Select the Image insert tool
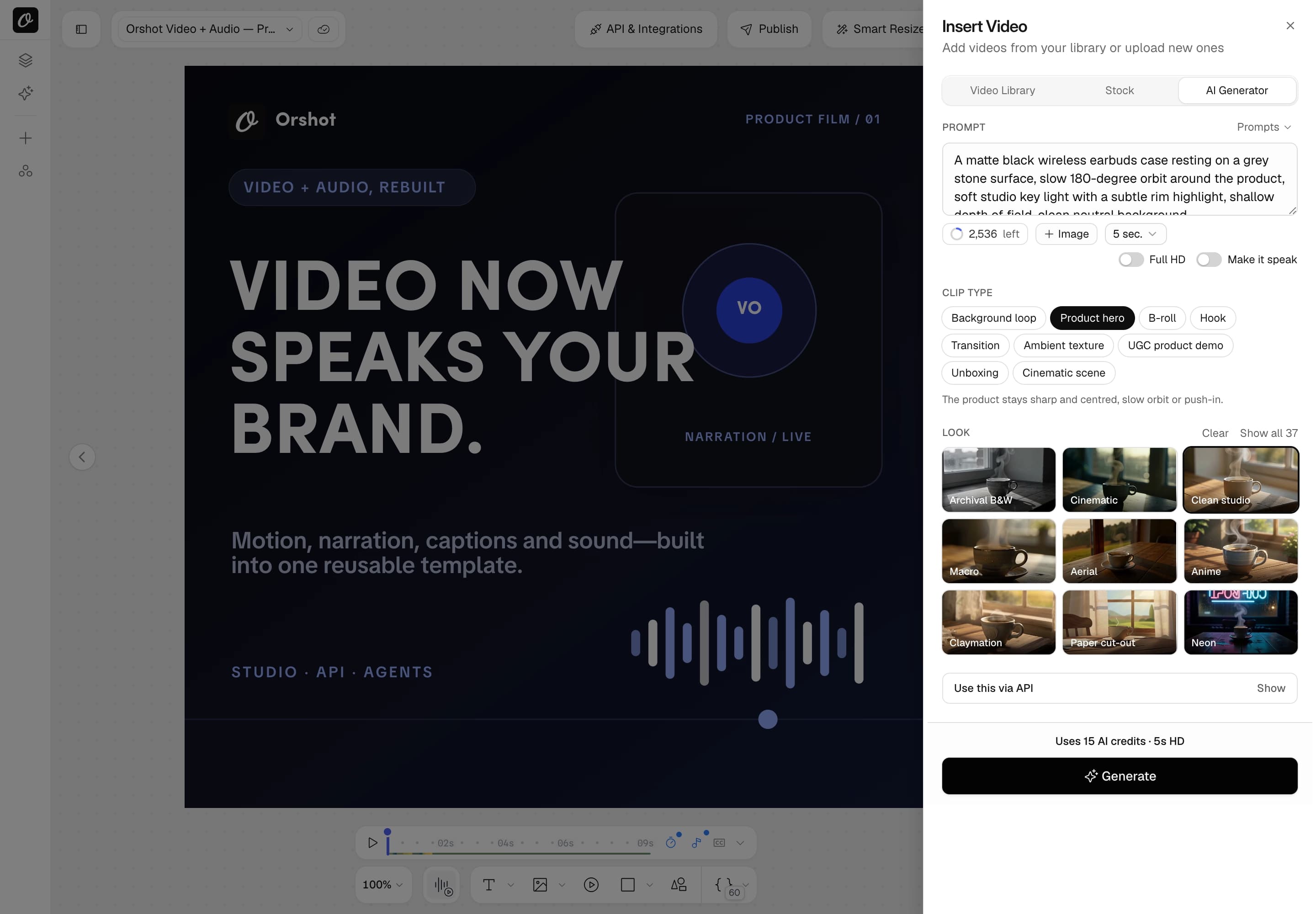Viewport: 1316px width, 914px height. pyautogui.click(x=540, y=885)
